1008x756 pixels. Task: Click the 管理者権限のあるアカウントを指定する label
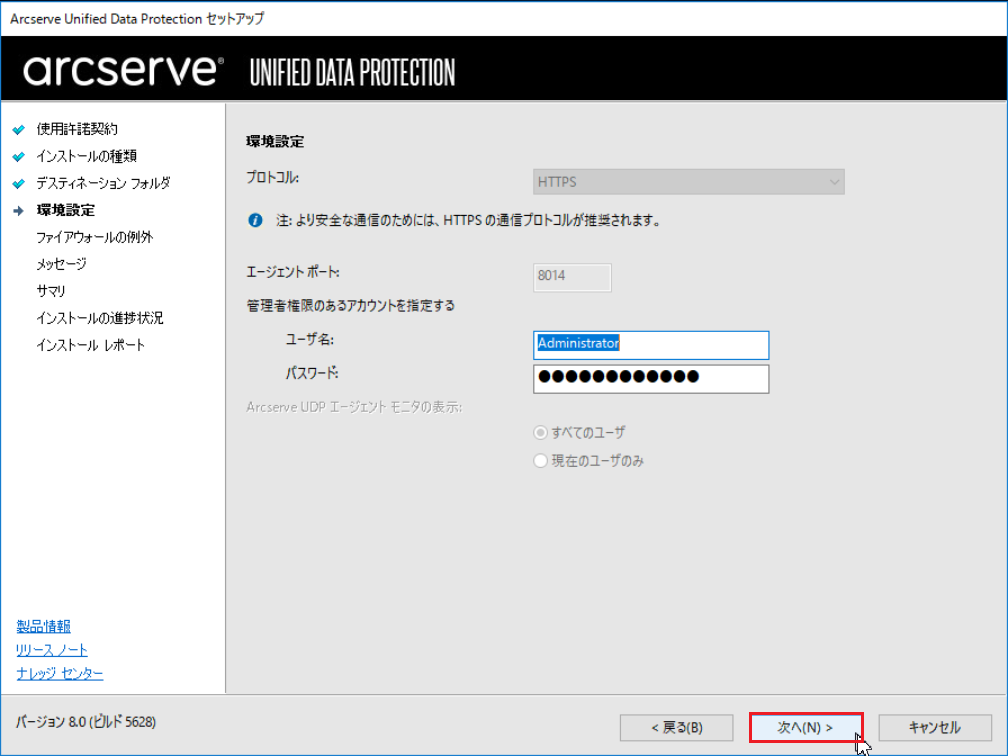click(x=350, y=305)
